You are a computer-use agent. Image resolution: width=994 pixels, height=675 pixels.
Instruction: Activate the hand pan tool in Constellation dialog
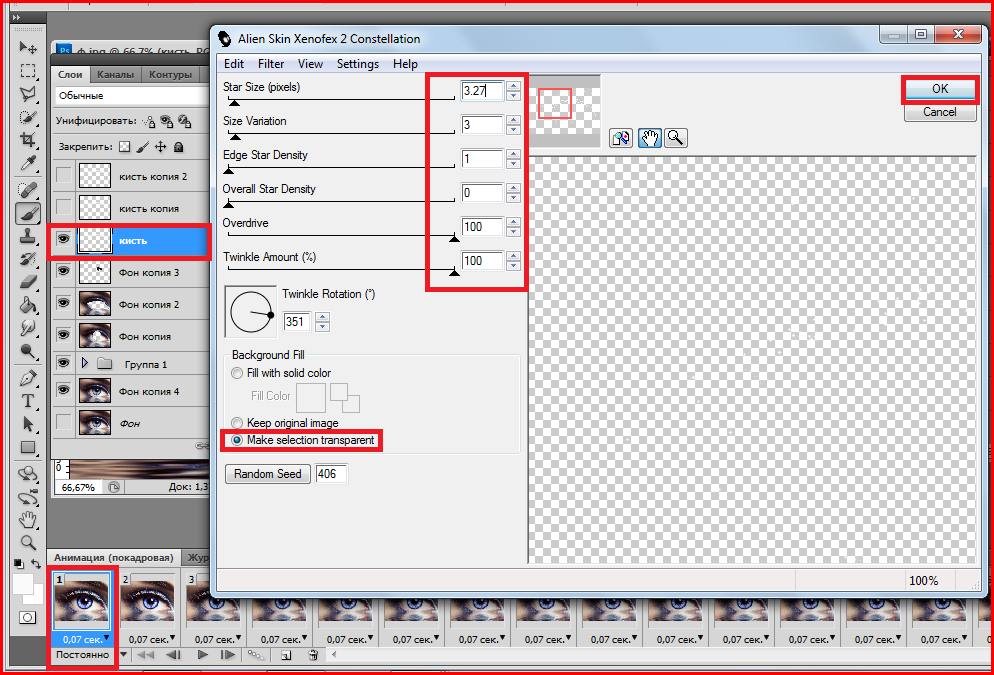pos(649,138)
